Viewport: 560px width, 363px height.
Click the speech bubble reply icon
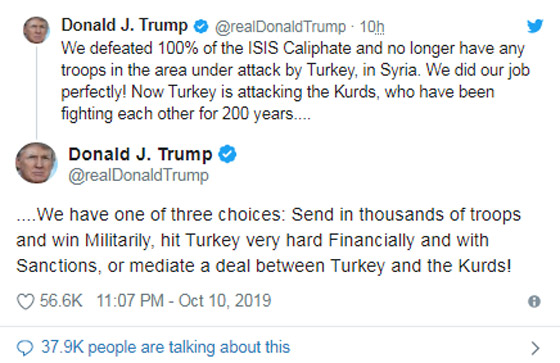[25, 348]
